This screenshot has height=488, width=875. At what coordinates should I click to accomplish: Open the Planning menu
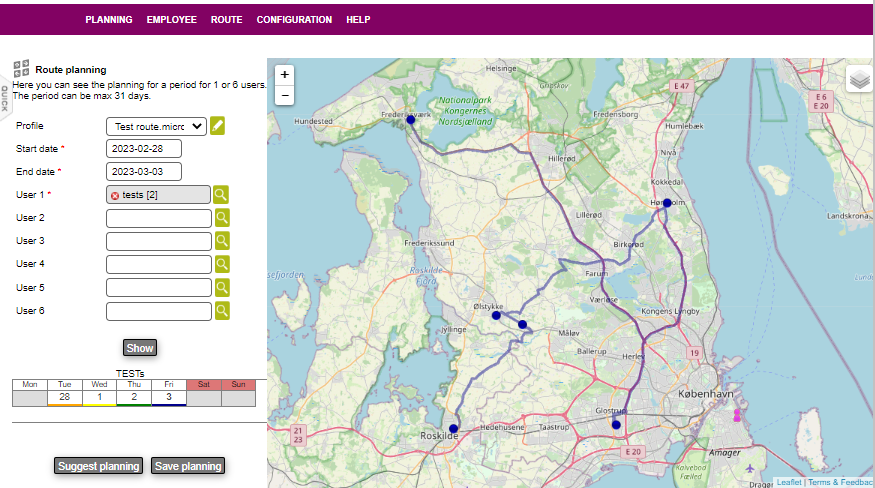109,20
